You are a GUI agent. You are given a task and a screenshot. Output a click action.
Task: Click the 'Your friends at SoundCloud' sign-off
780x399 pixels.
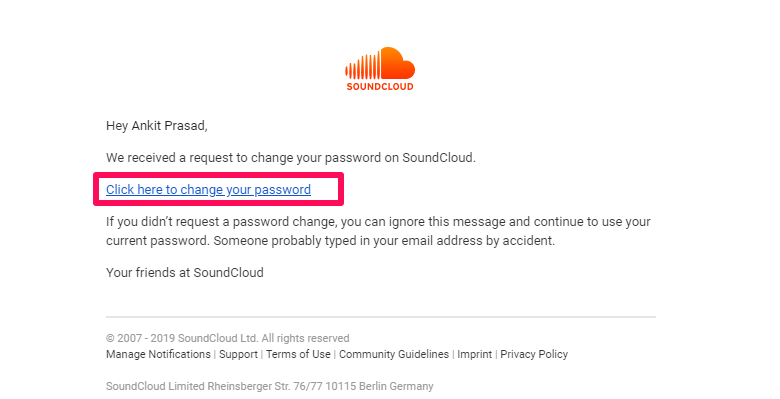tap(185, 273)
